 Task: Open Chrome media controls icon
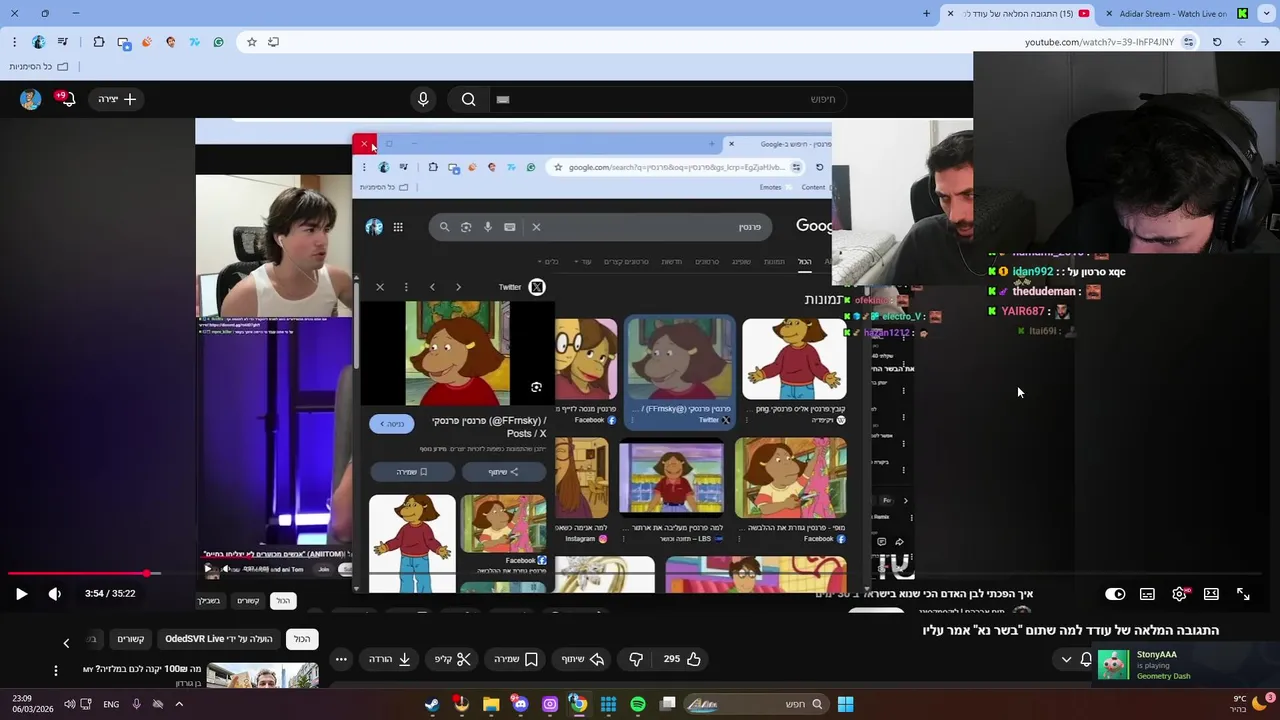[x=63, y=42]
